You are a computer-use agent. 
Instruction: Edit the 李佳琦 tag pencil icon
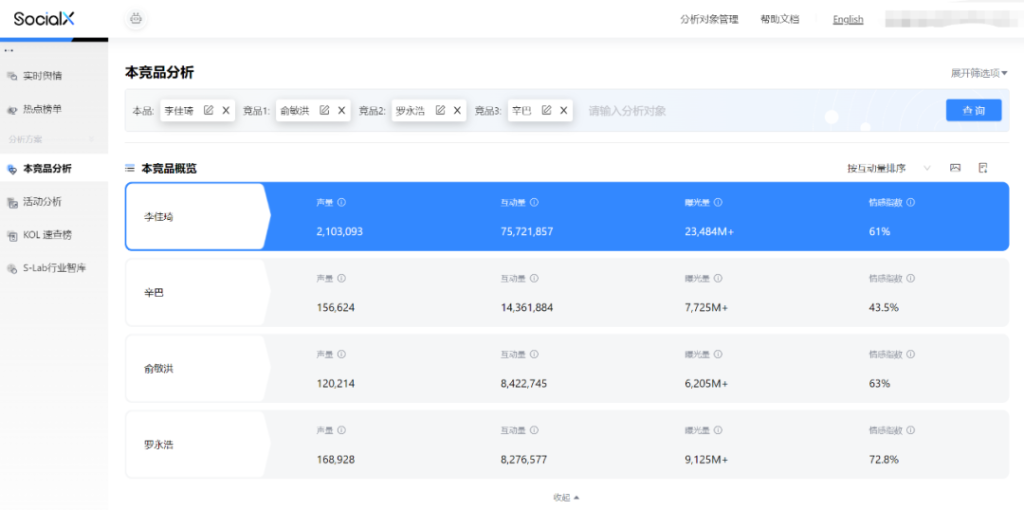click(x=208, y=110)
